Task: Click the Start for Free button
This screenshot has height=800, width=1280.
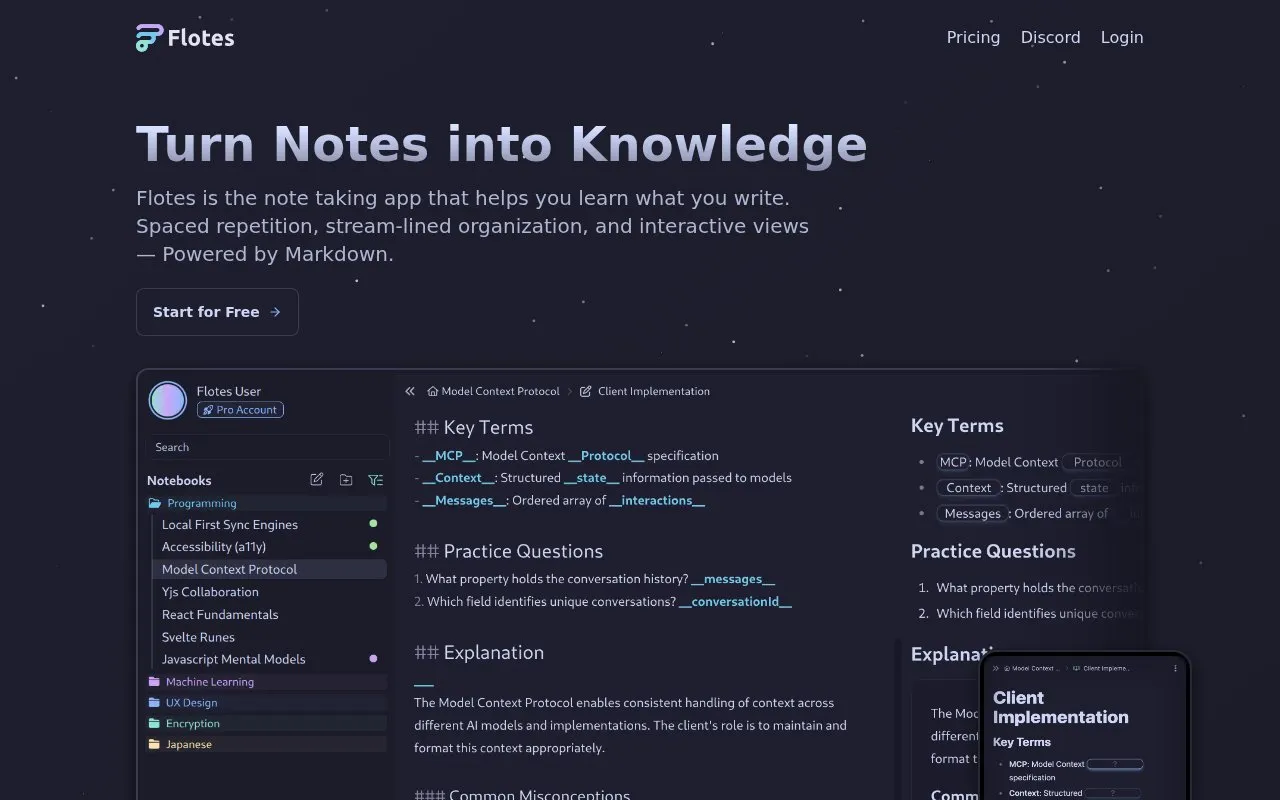Action: [x=217, y=312]
